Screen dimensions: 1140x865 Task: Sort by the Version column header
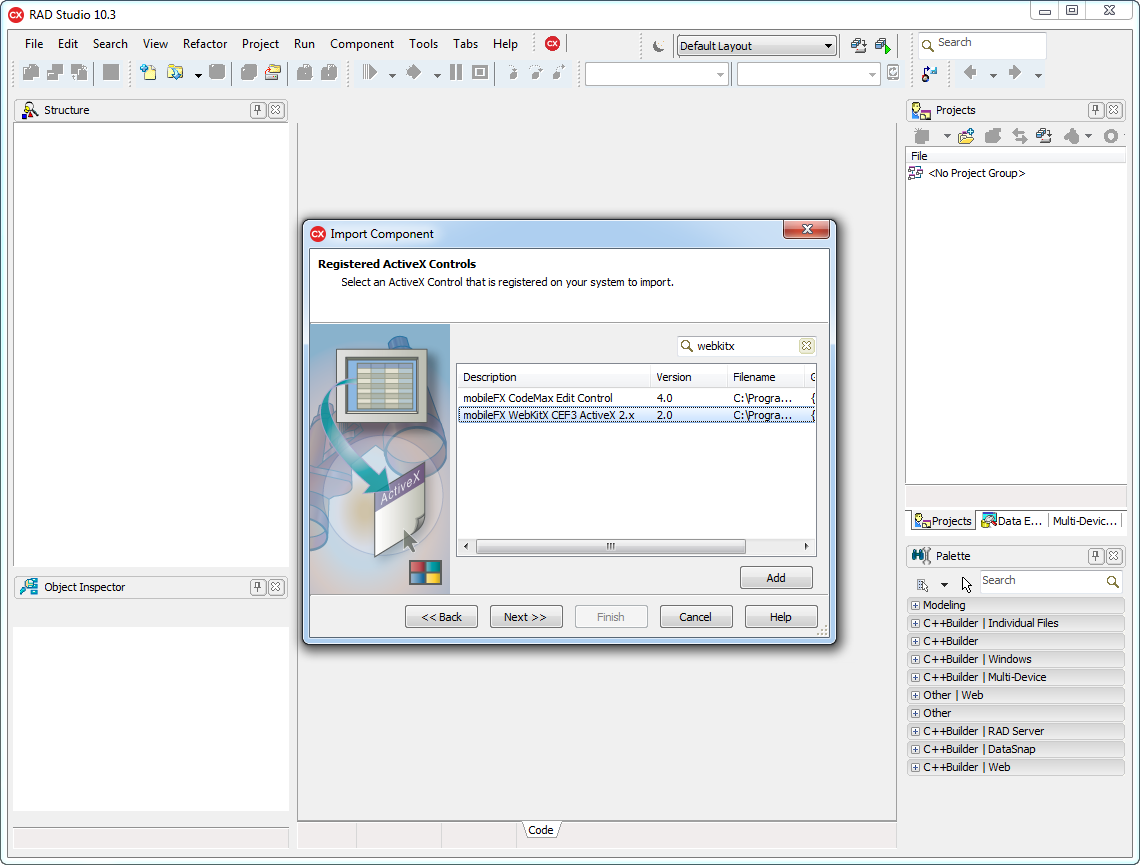tap(688, 377)
